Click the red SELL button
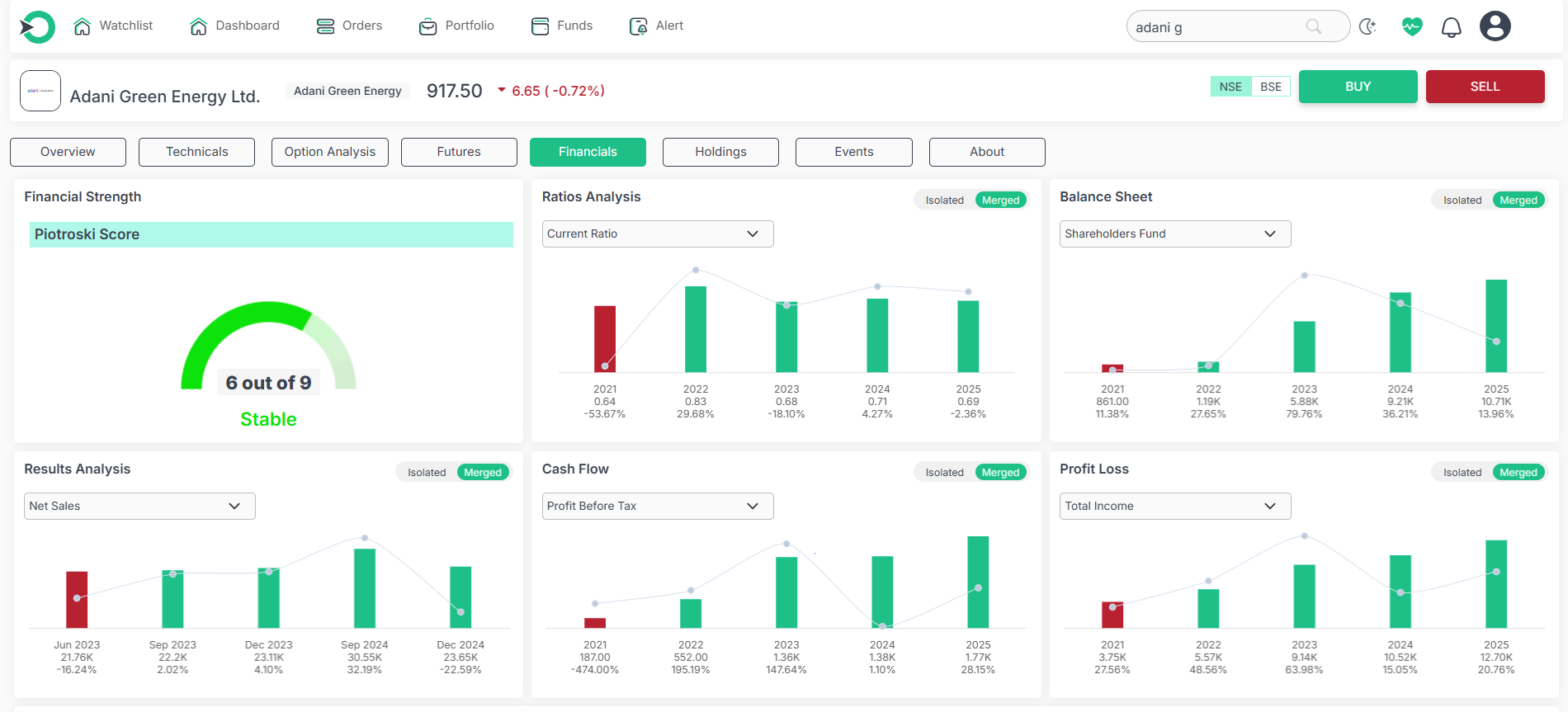The width and height of the screenshot is (1568, 712). pos(1485,87)
